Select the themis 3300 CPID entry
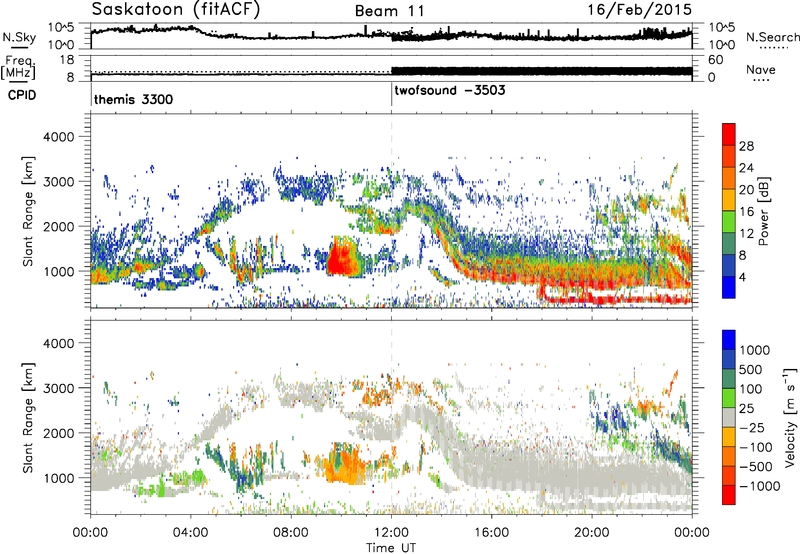Viewport: 800px width, 554px height. [133, 99]
